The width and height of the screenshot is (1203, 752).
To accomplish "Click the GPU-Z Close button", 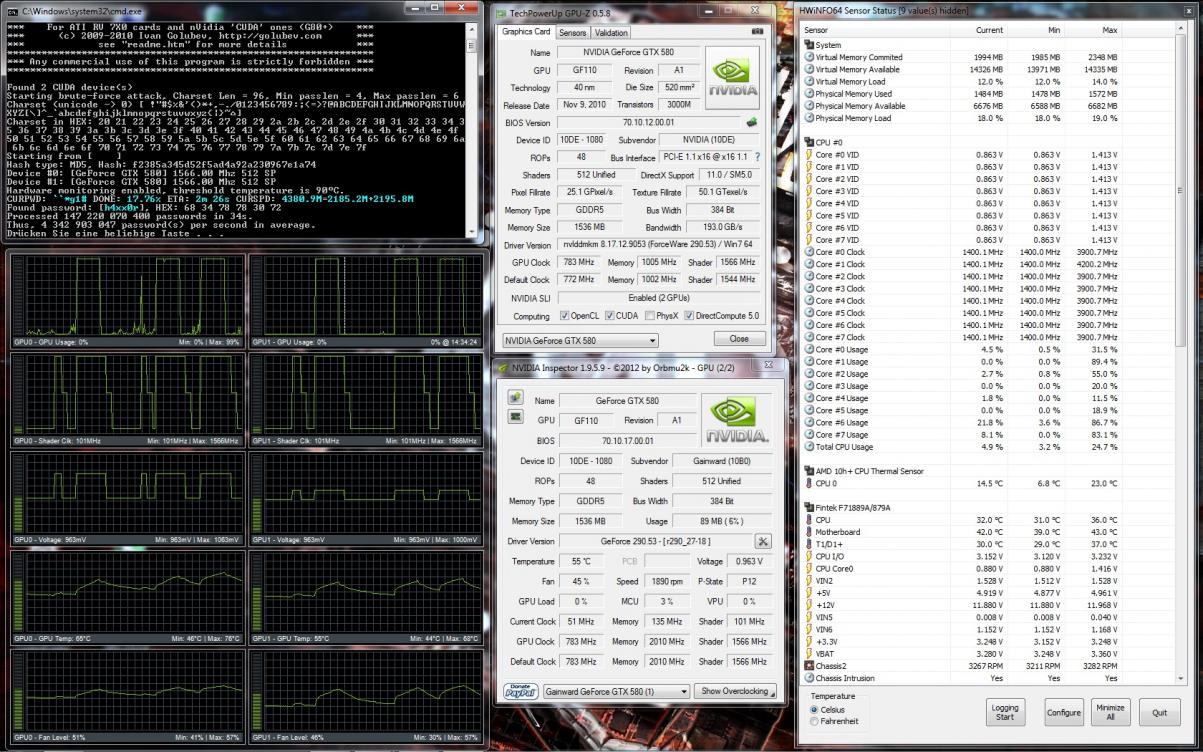I will (x=739, y=339).
